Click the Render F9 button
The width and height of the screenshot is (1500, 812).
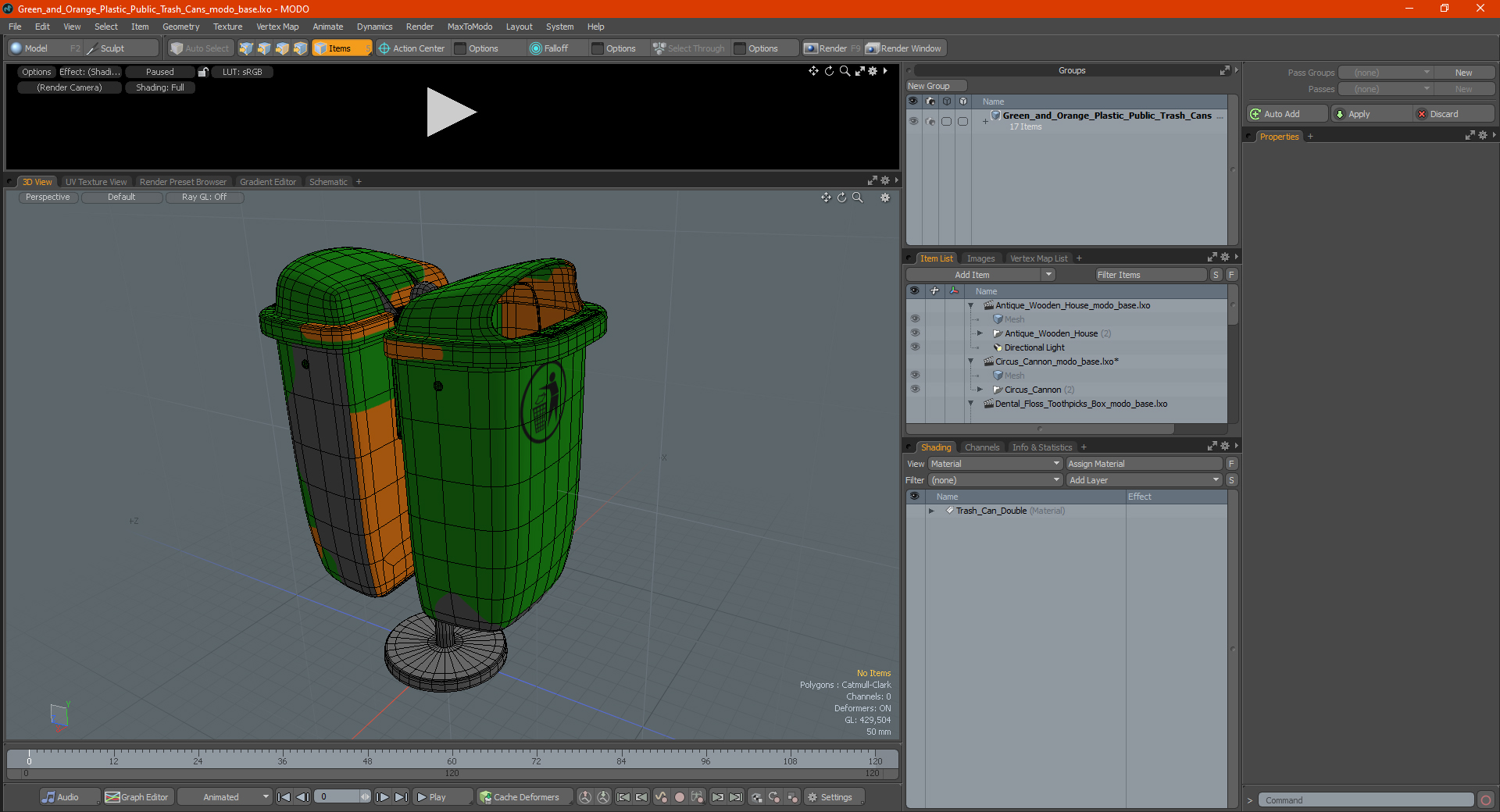point(832,48)
